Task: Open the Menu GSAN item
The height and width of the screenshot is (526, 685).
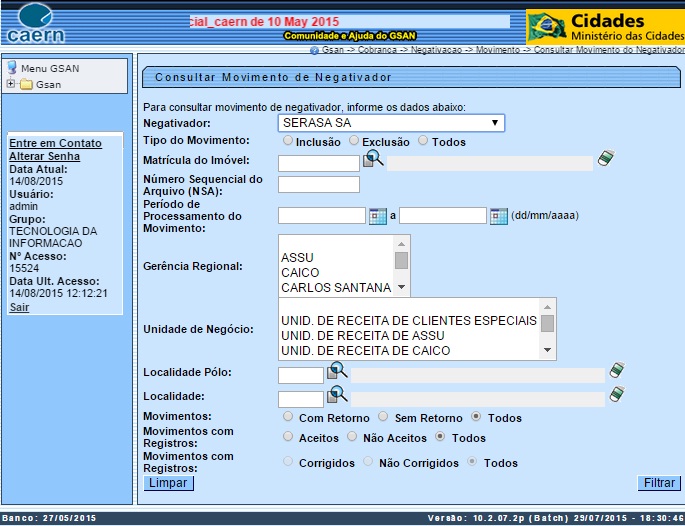Action: coord(49,68)
